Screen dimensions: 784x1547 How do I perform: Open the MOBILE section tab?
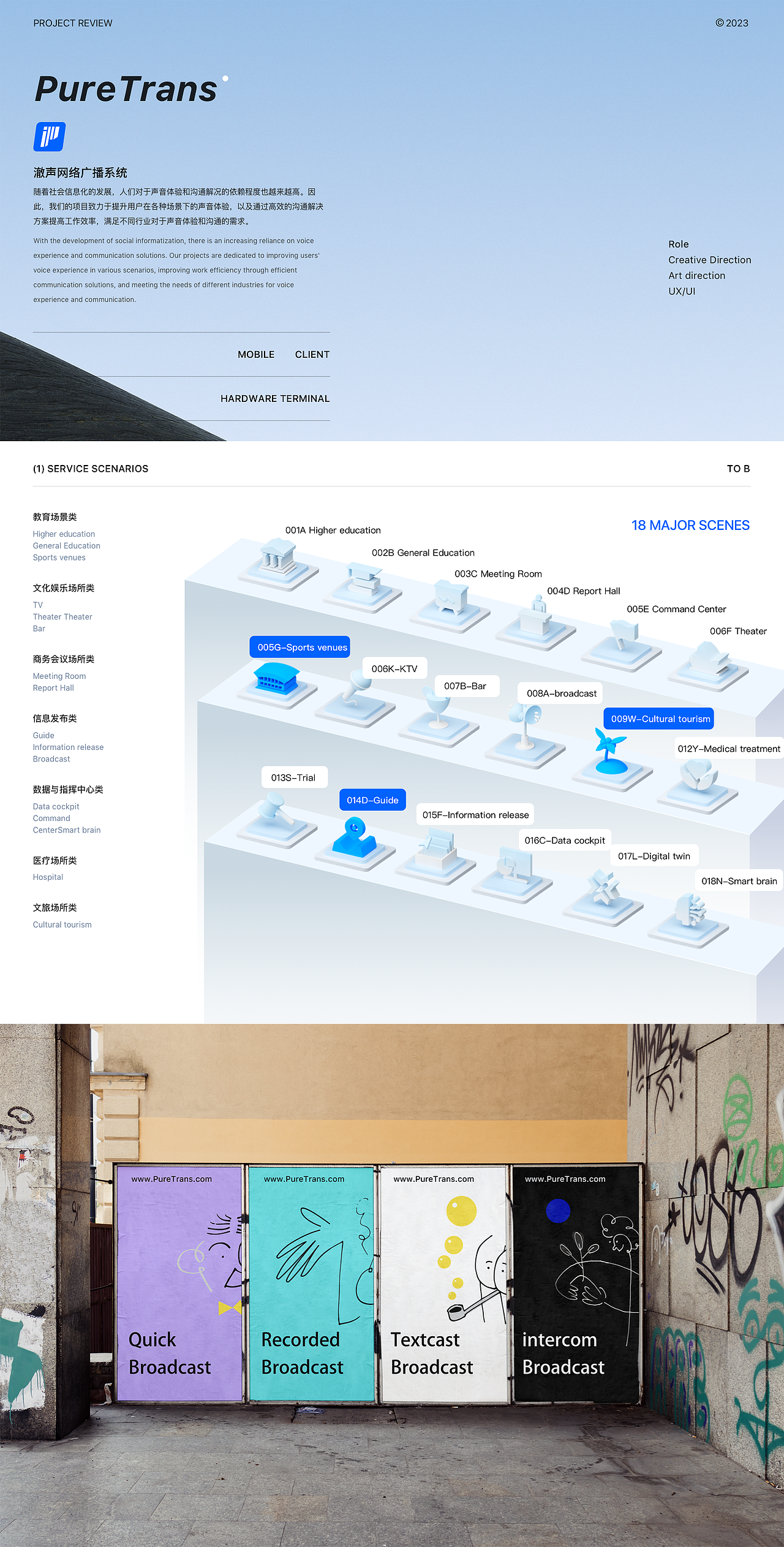(x=256, y=355)
